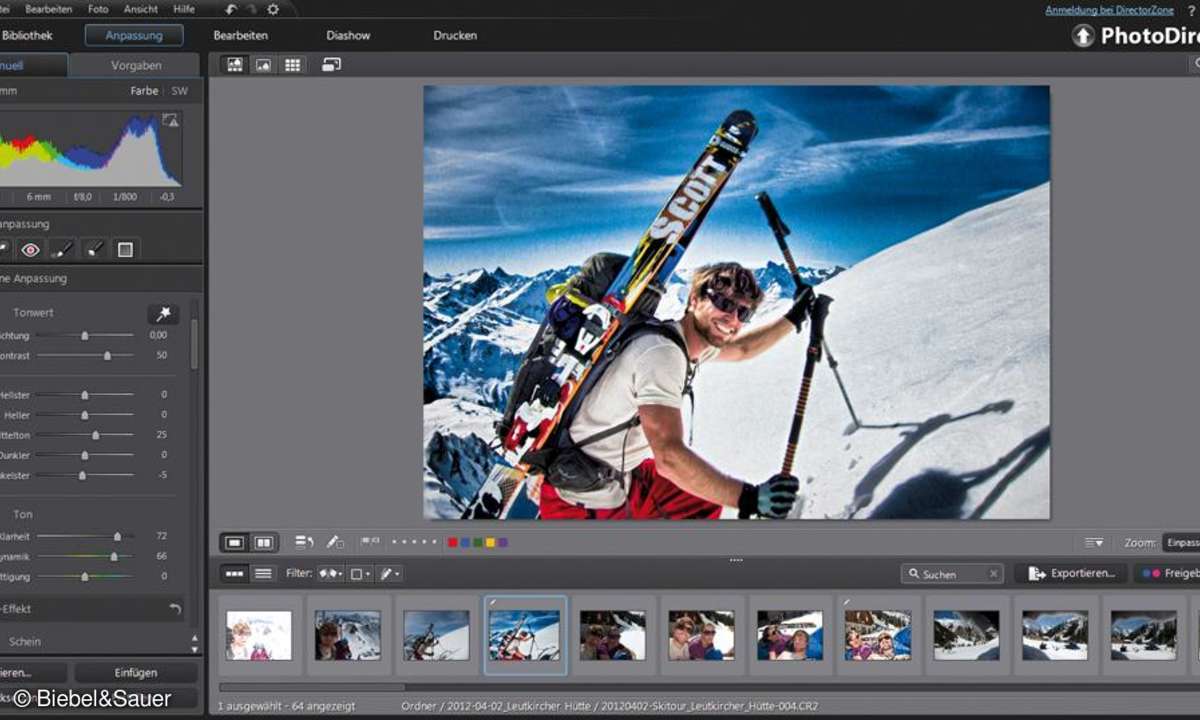The image size is (1200, 720).
Task: Select SW black-and-white mode
Action: click(179, 91)
